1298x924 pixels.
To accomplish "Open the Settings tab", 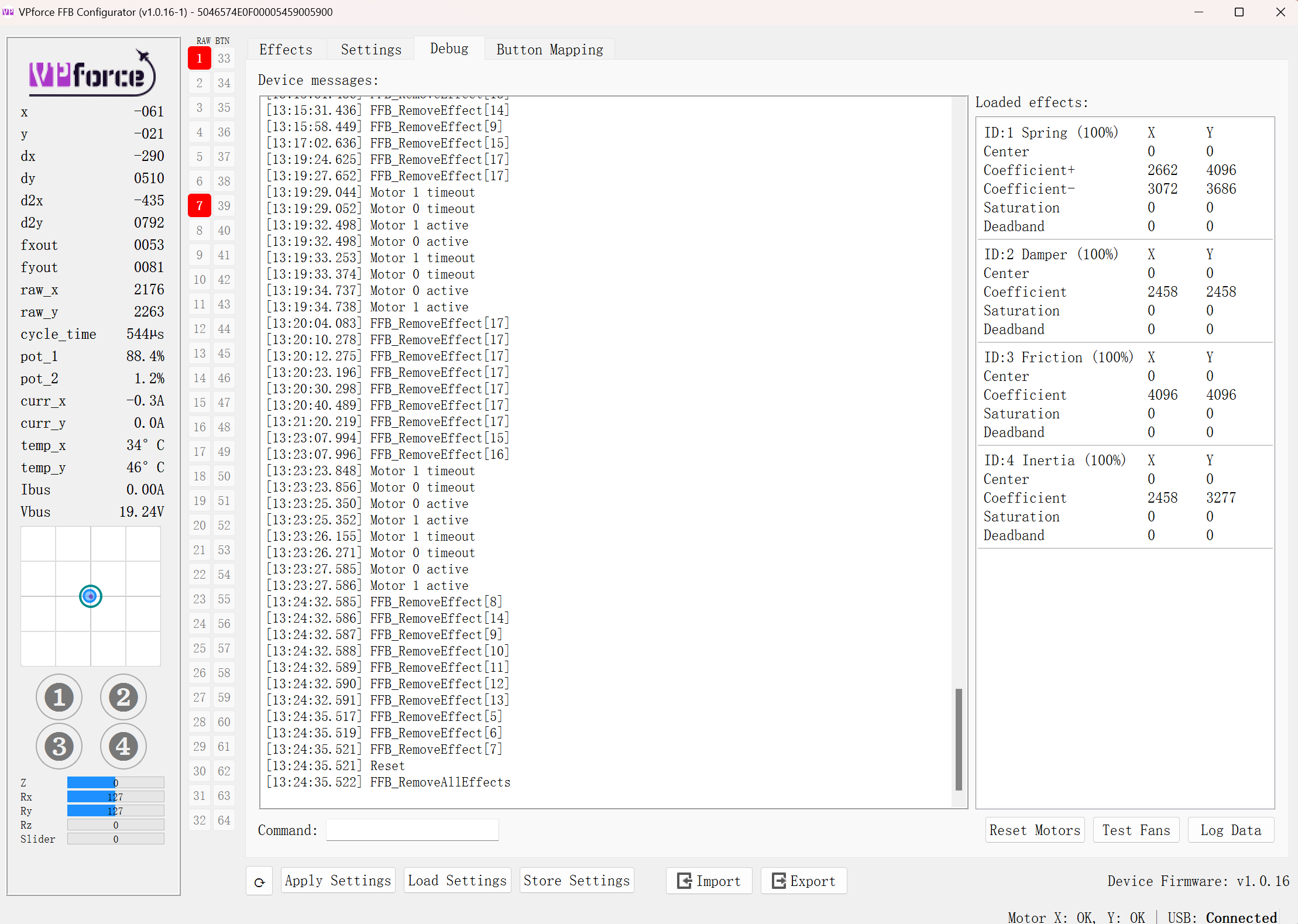I will point(371,50).
